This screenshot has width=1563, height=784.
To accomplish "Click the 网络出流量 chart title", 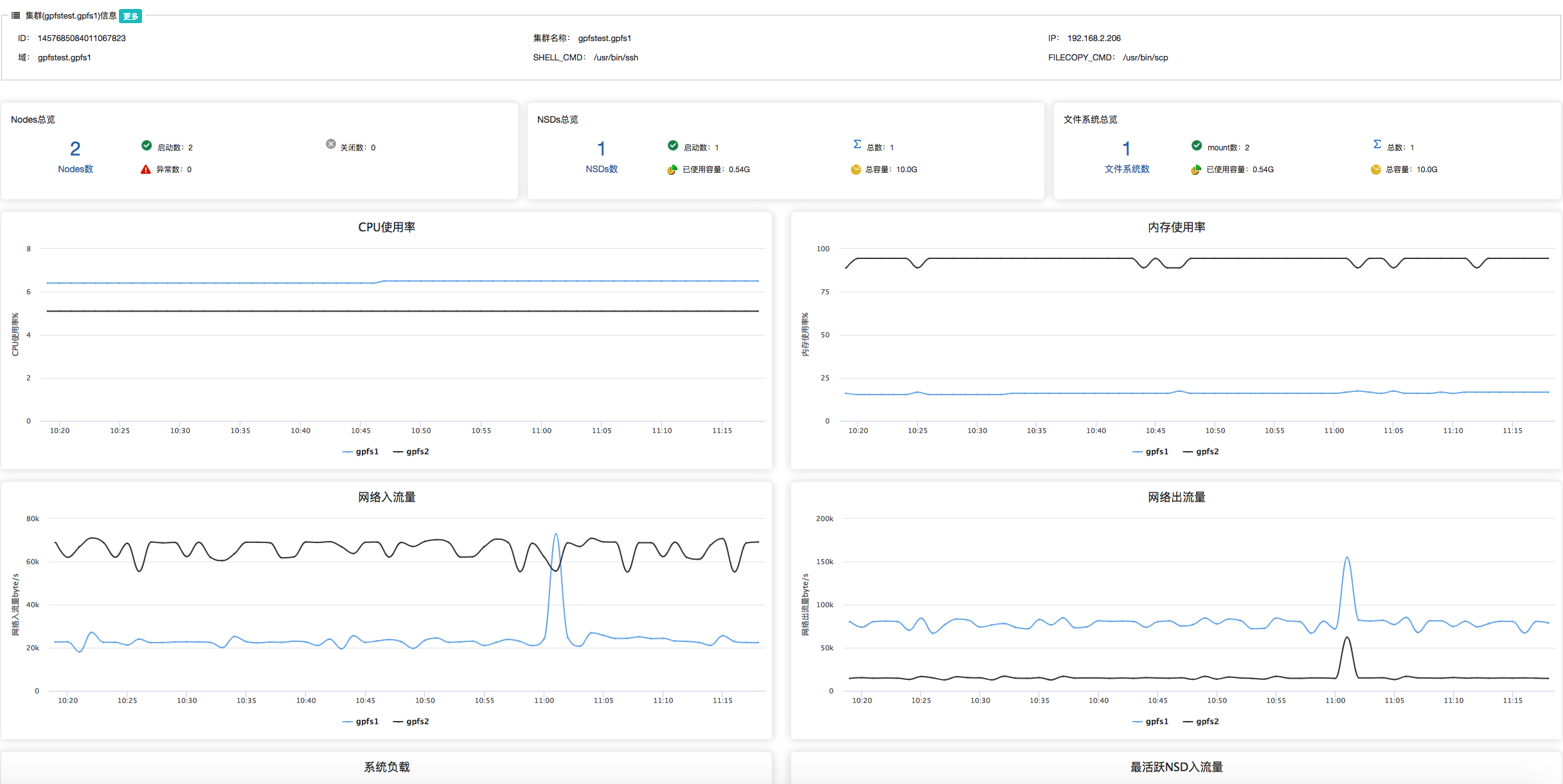I will click(1177, 497).
